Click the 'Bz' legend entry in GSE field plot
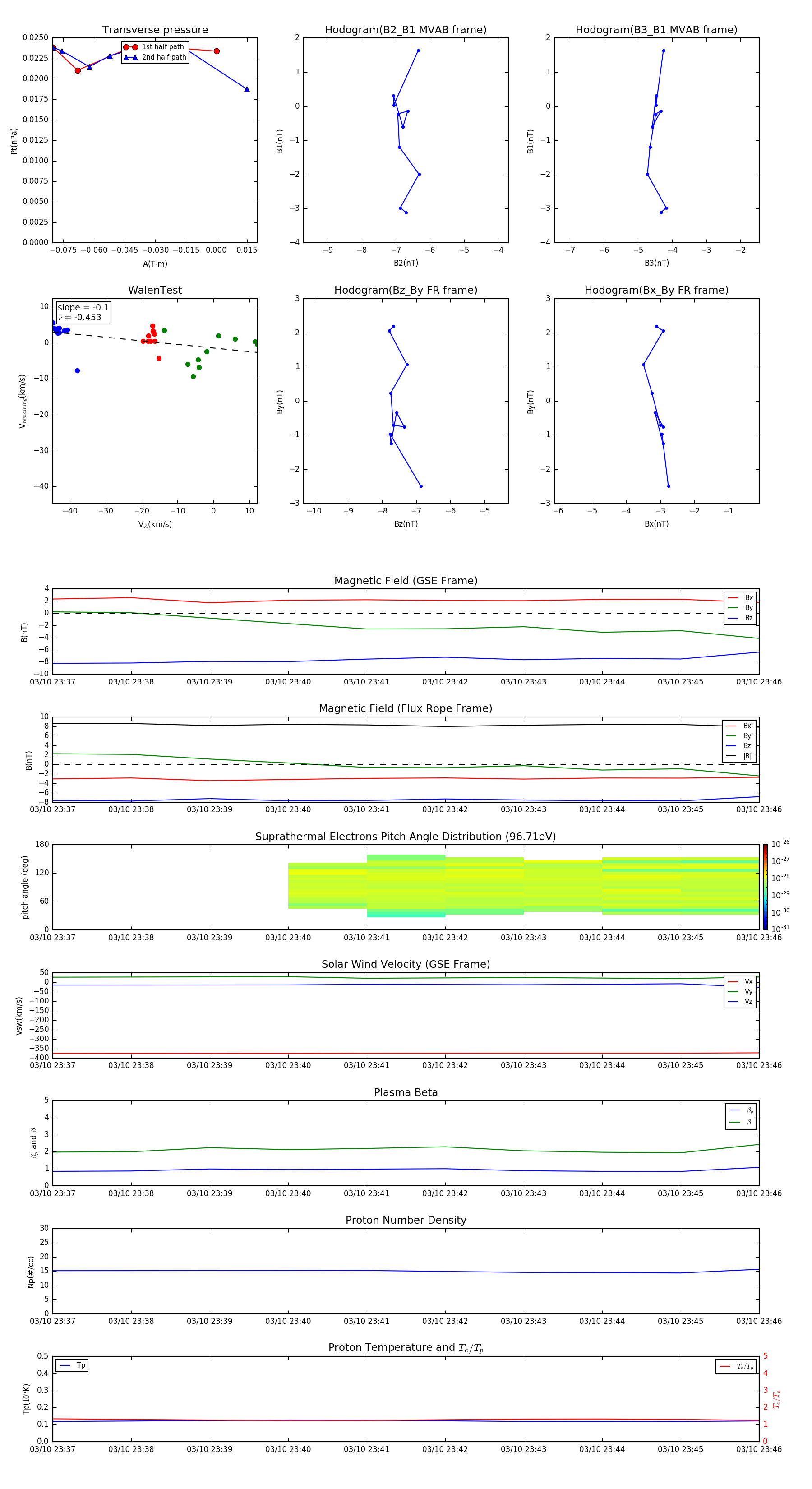This screenshot has height=1489, width=812. tap(740, 618)
